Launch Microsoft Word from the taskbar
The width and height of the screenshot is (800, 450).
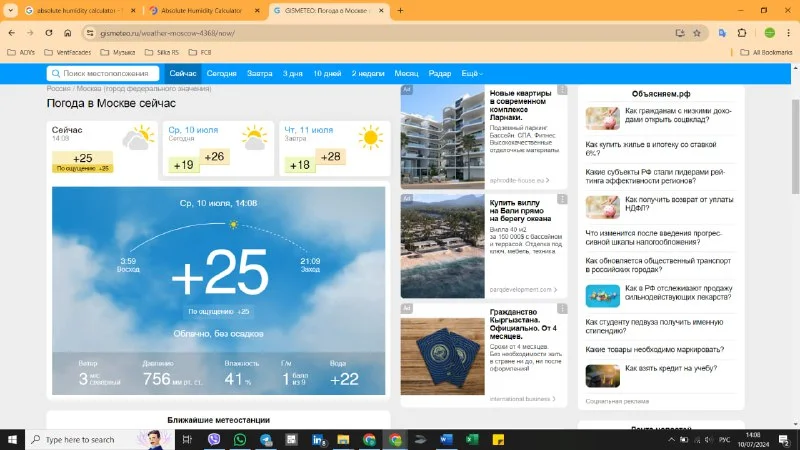446,439
